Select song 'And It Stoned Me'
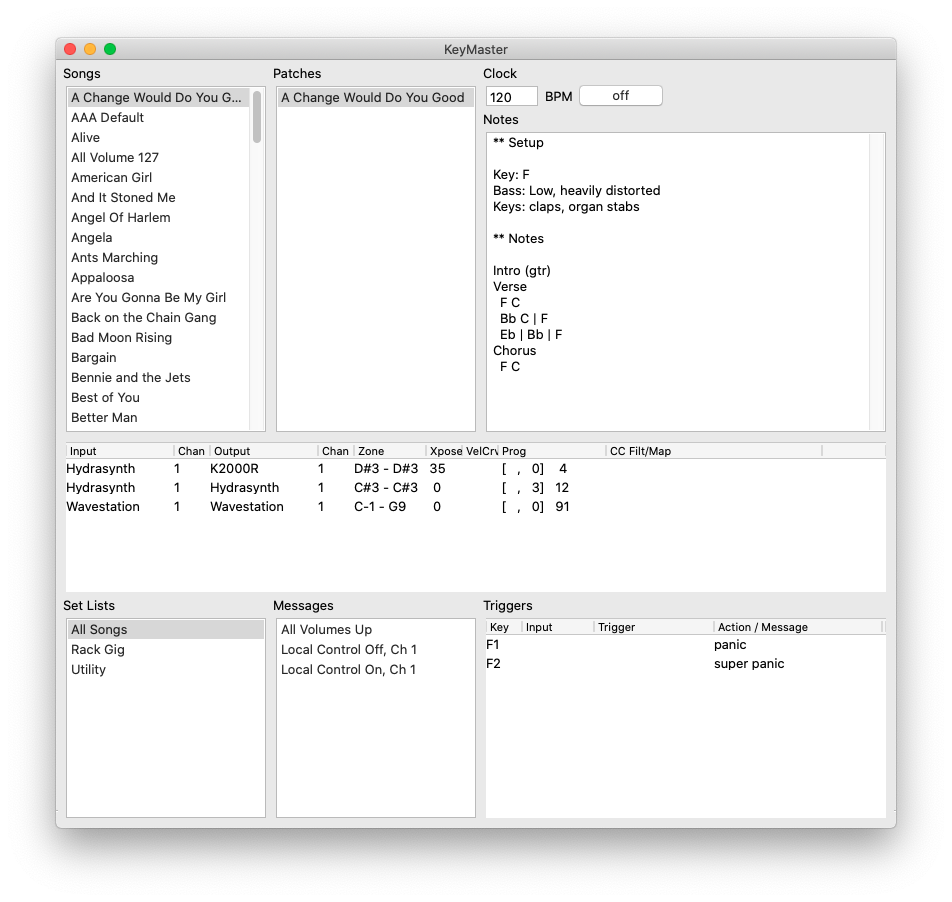952x902 pixels. (158, 198)
